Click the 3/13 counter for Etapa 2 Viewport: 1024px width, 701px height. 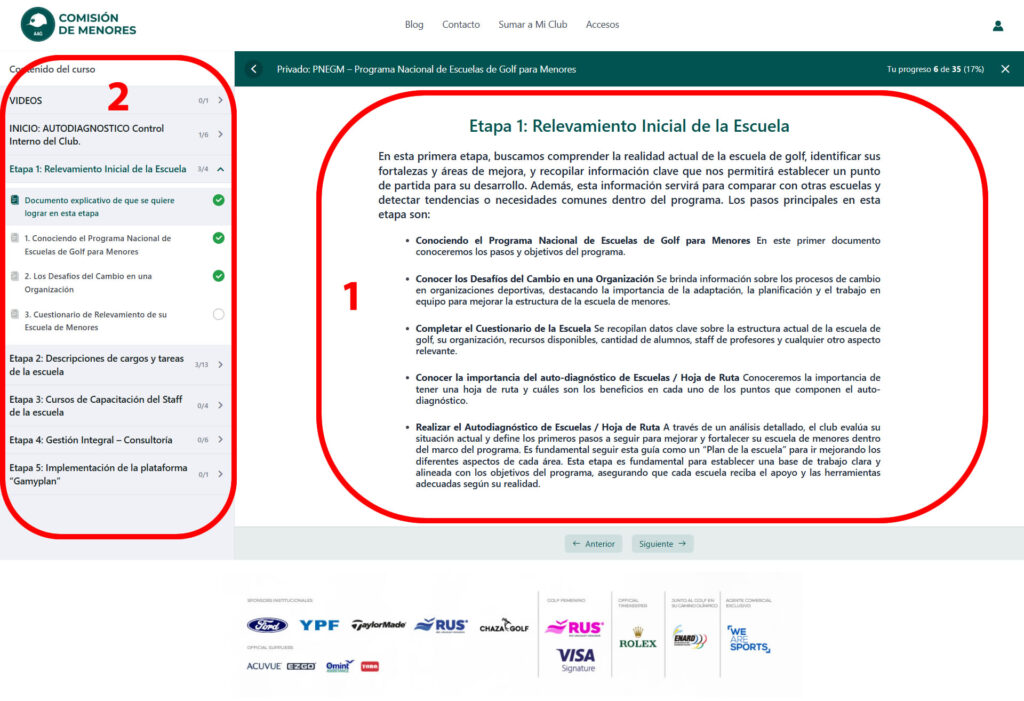click(x=201, y=365)
